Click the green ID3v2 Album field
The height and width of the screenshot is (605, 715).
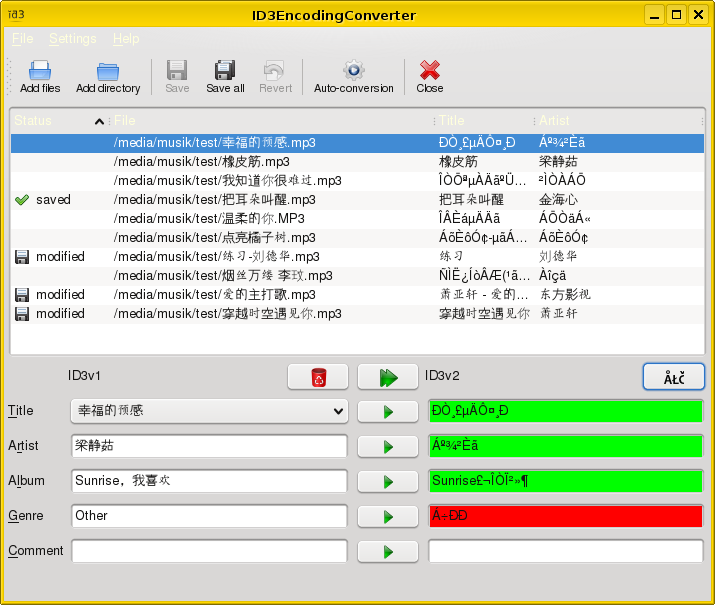pyautogui.click(x=566, y=481)
